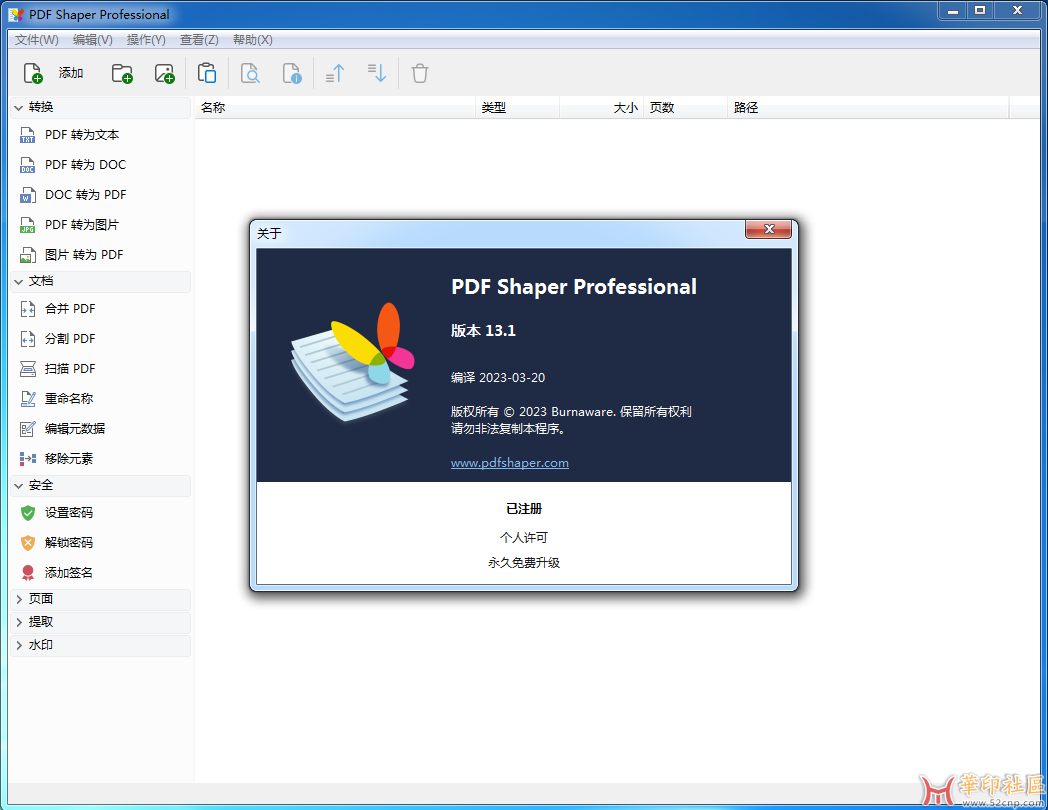Open the 文件(W) menu
Screen dimensions: 1048x810
click(x=37, y=39)
